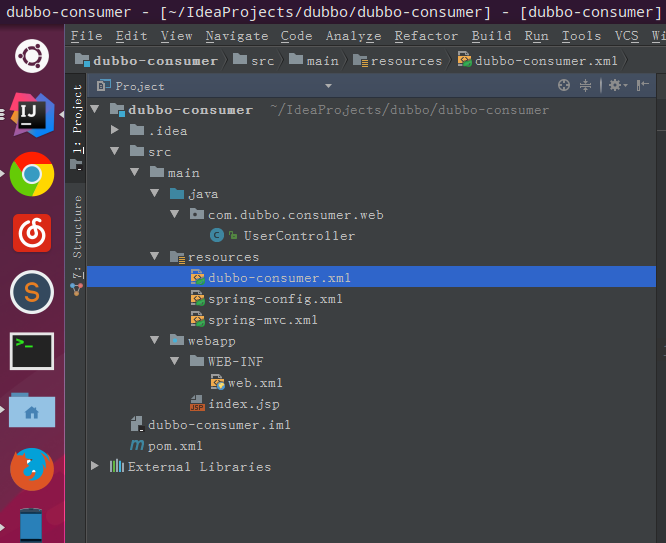Click the collapse all icon in Project panel
This screenshot has width=666, height=543.
[x=585, y=85]
